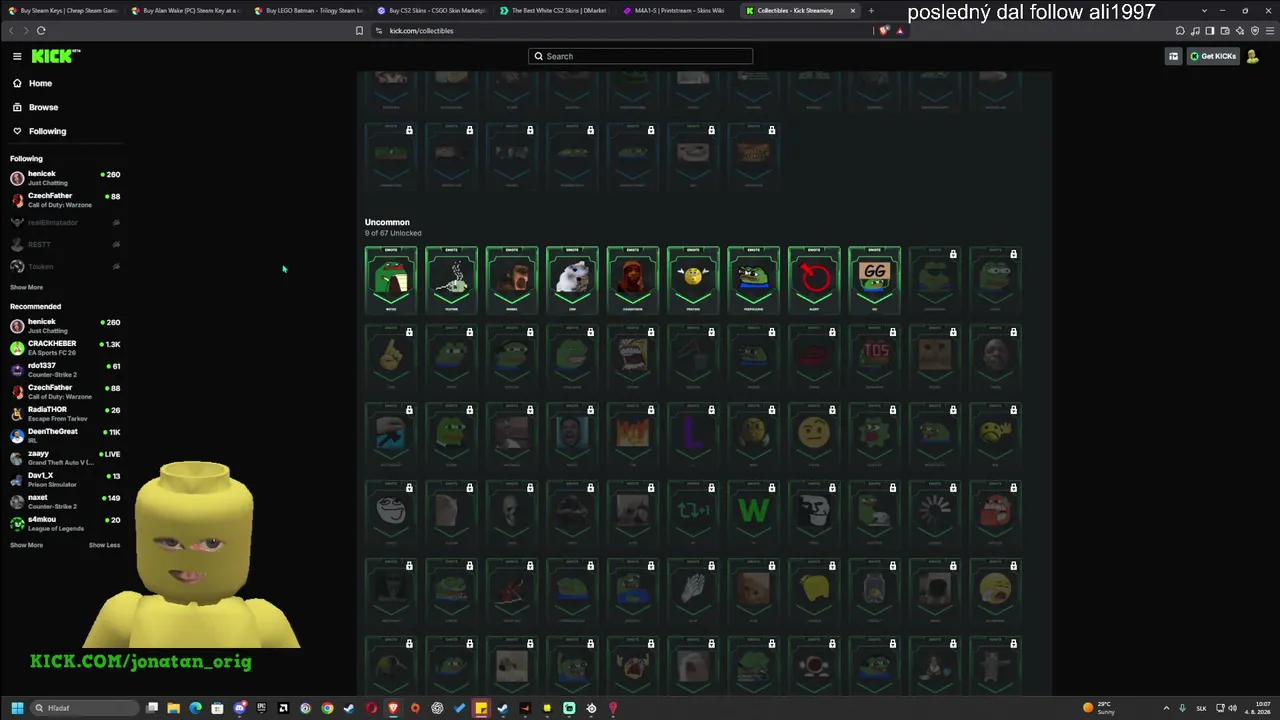The image size is (1280, 720).
Task: Expand Recommended list with Show More
Action: [26, 545]
